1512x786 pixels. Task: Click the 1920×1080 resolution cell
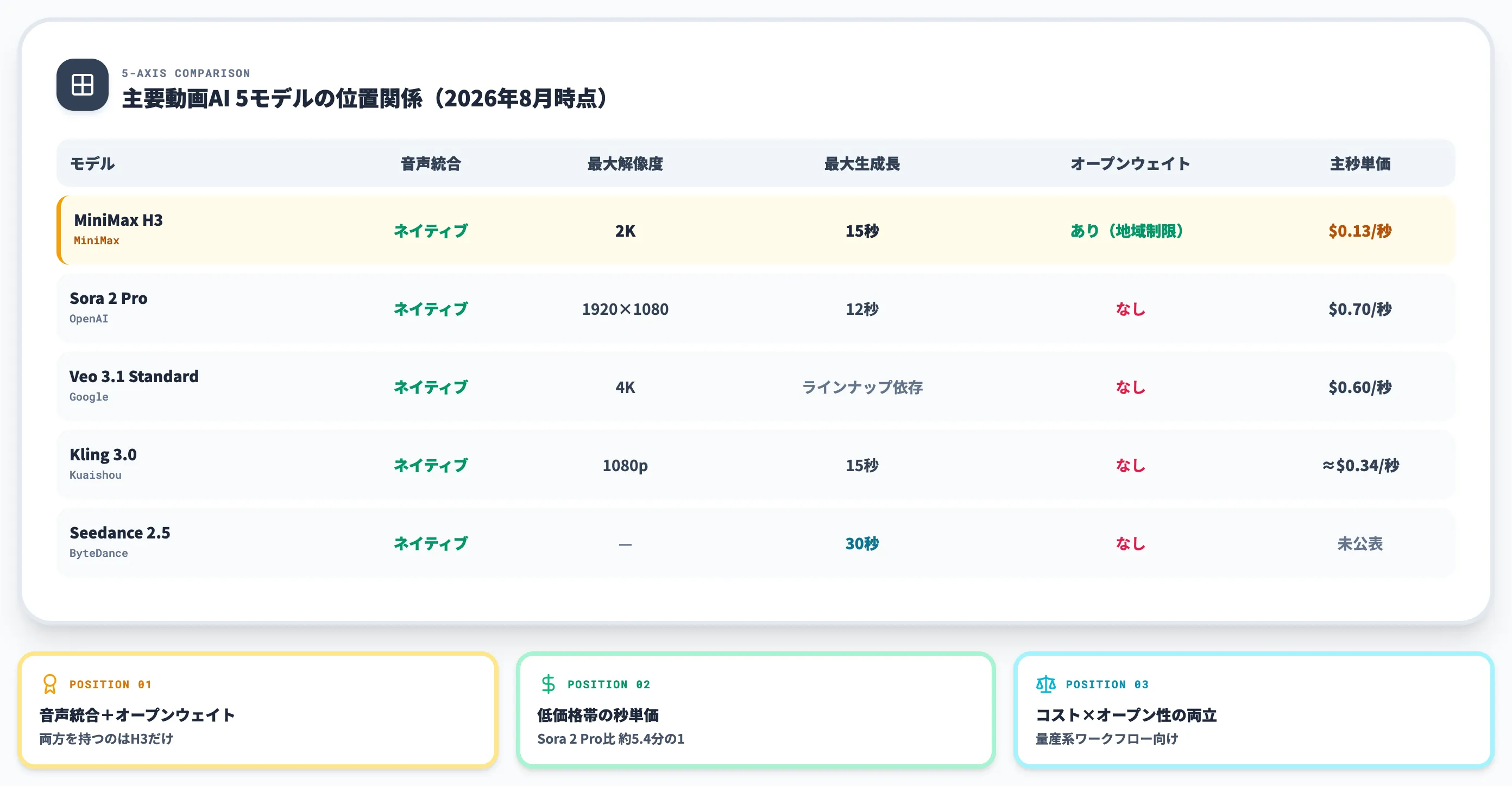[x=625, y=309]
